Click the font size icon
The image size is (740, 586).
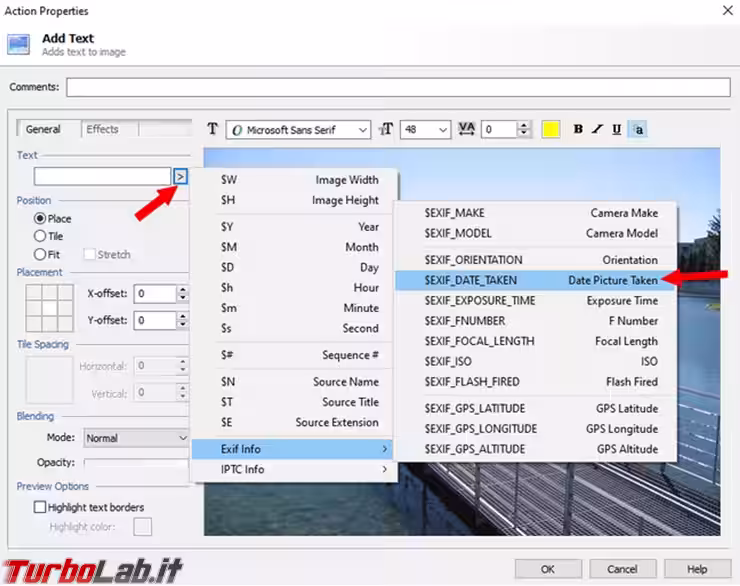387,129
